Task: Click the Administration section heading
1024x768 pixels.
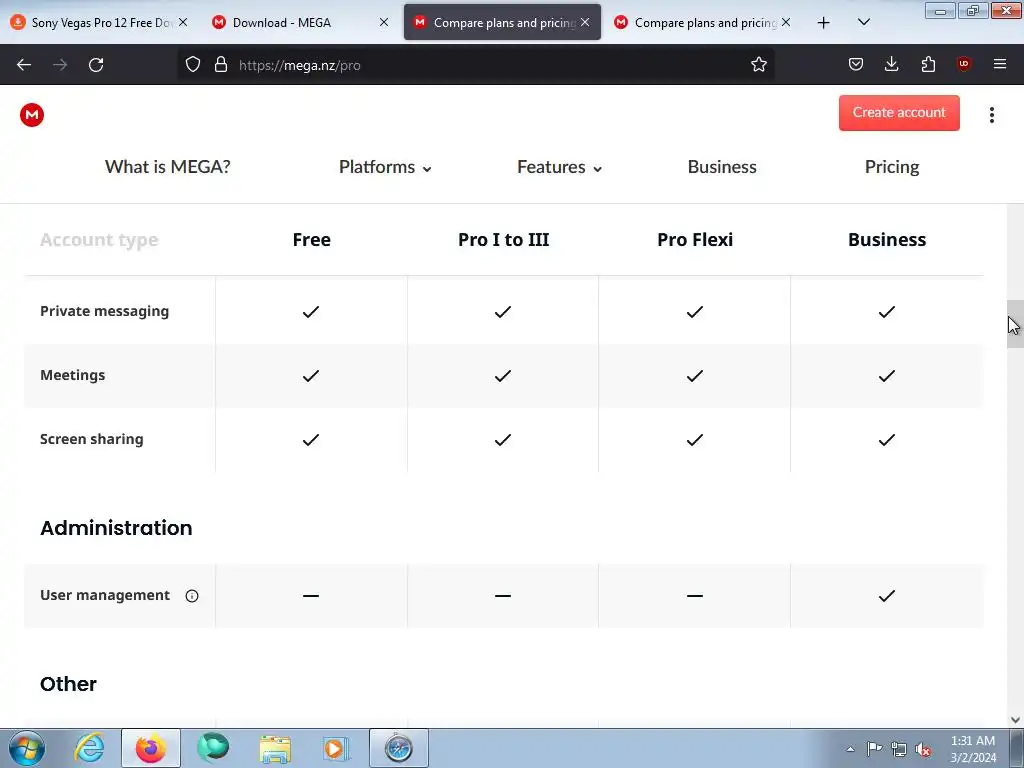Action: tap(116, 528)
